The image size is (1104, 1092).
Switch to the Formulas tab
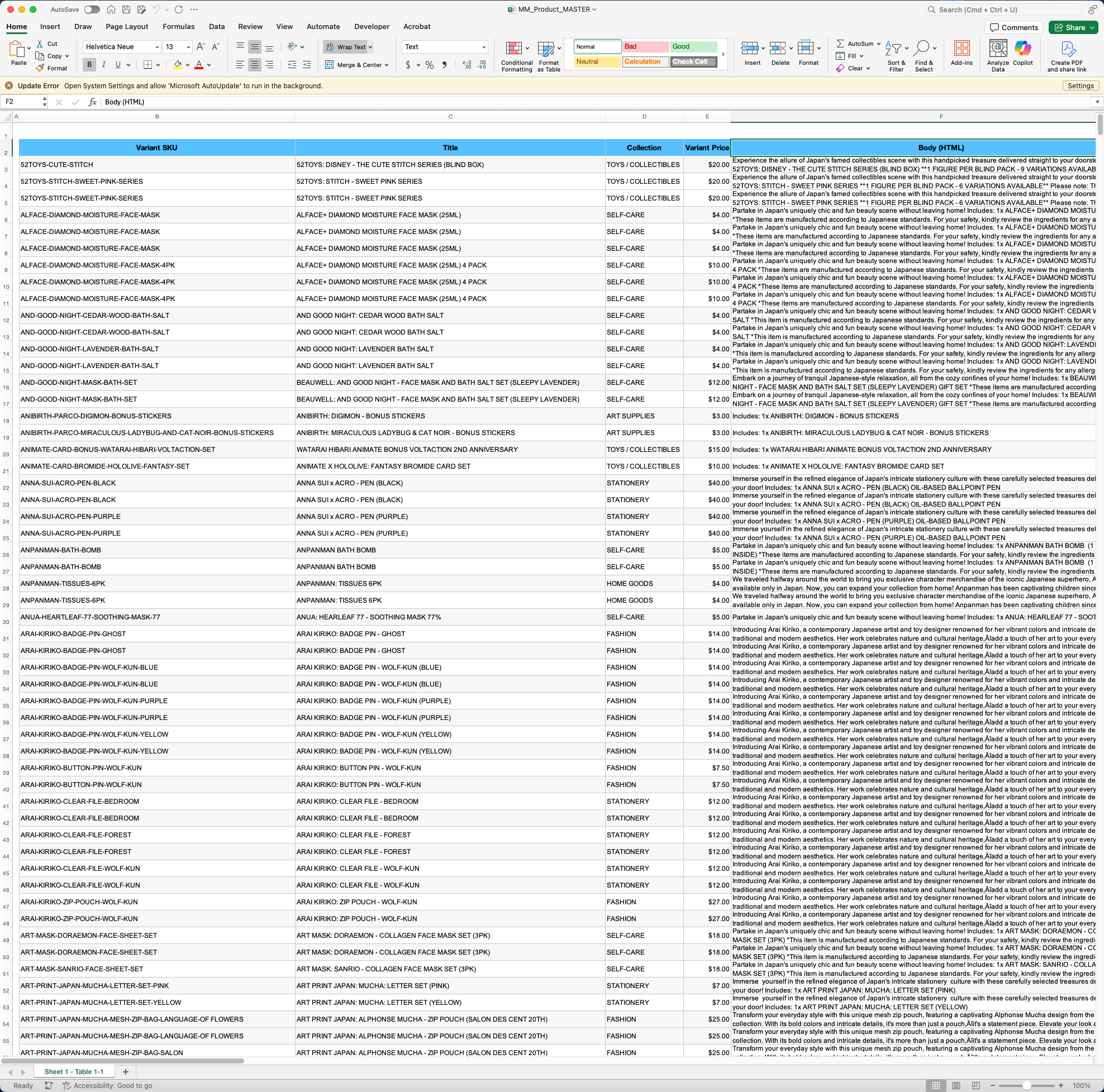pos(178,26)
